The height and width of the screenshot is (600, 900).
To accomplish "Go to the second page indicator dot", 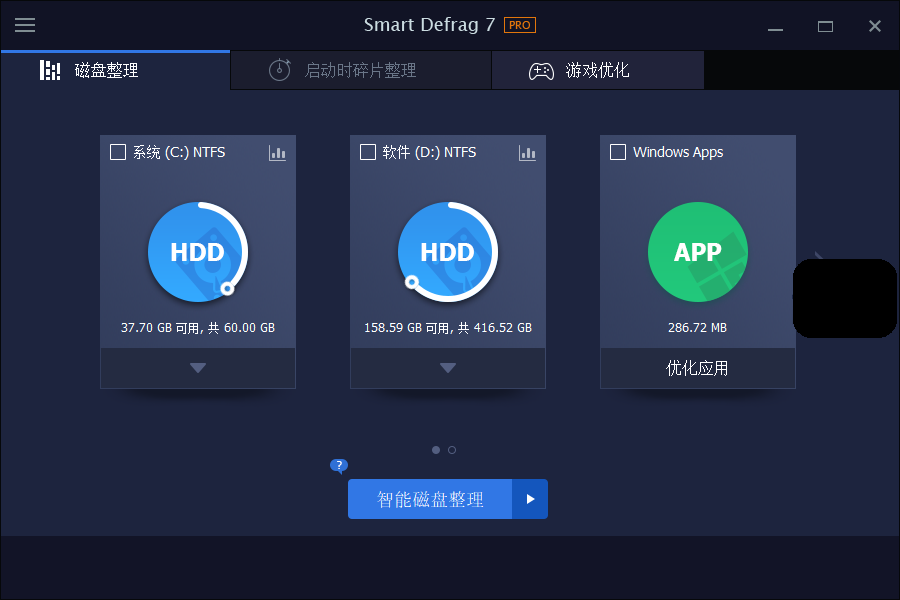I will point(452,450).
